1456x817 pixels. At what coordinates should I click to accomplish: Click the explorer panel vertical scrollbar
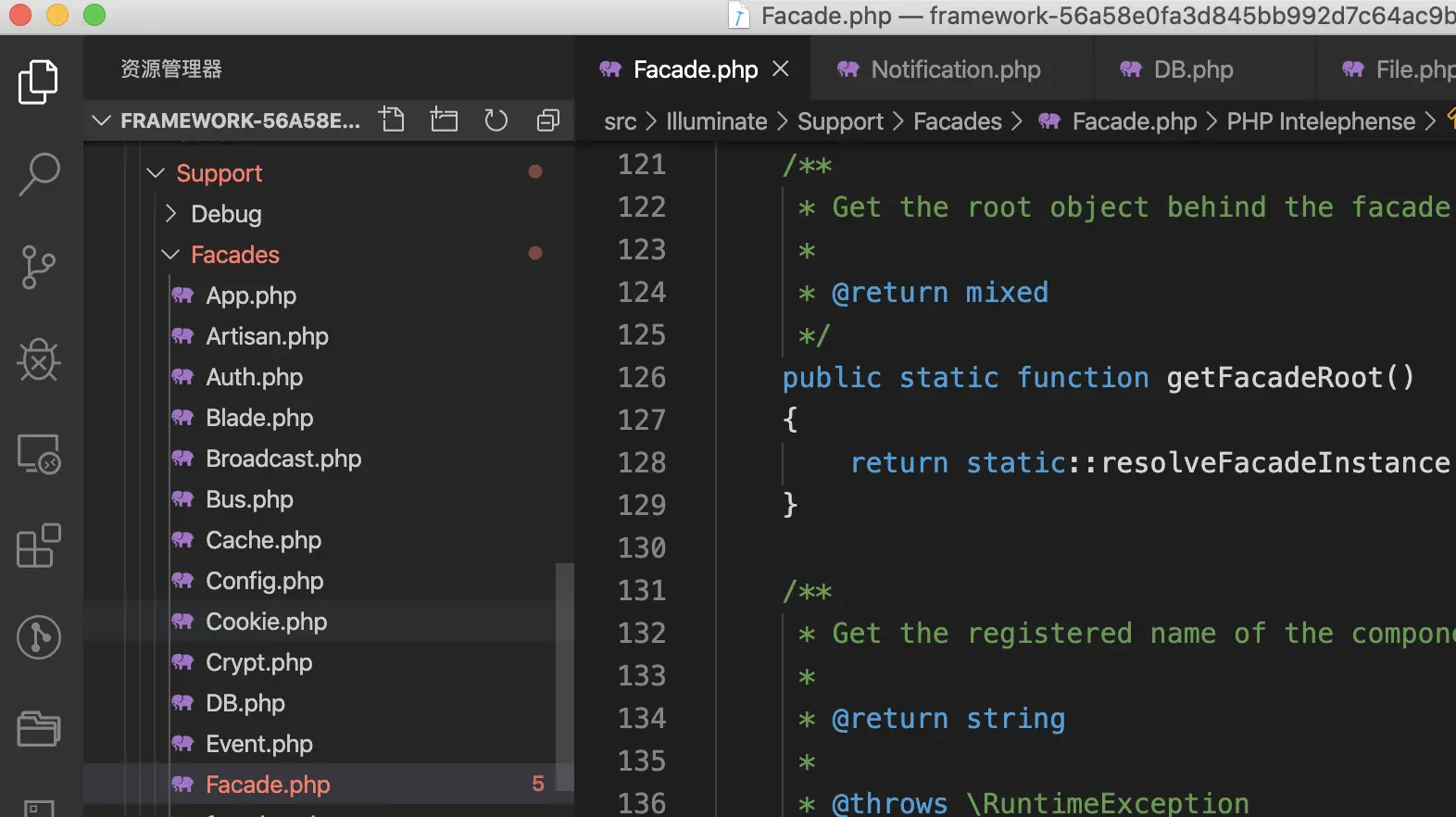click(x=564, y=676)
